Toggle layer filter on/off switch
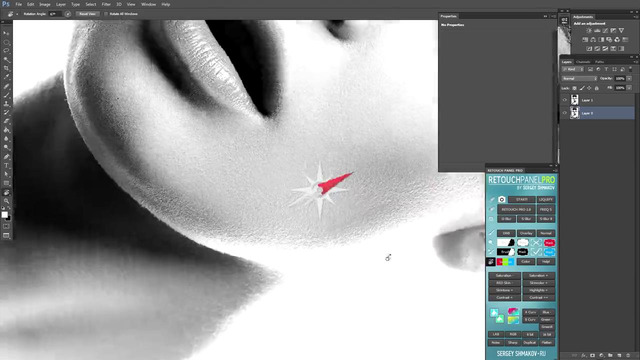The height and width of the screenshot is (360, 640). pos(631,69)
